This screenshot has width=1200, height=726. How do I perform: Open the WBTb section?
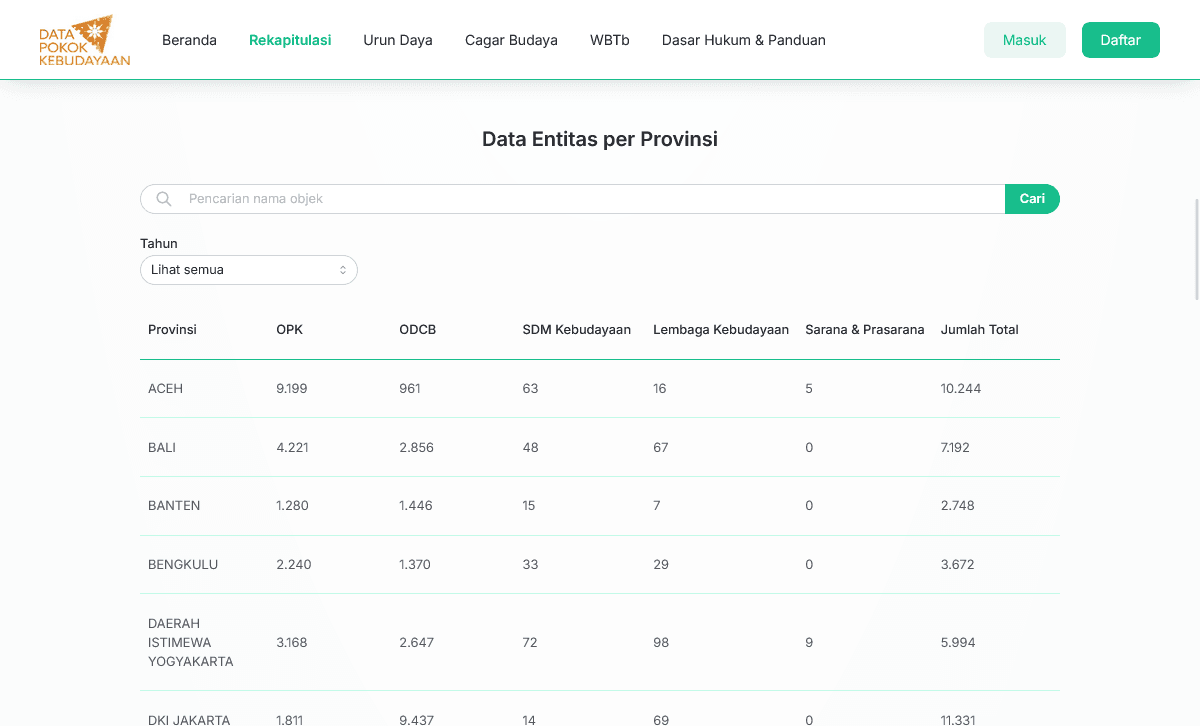609,40
